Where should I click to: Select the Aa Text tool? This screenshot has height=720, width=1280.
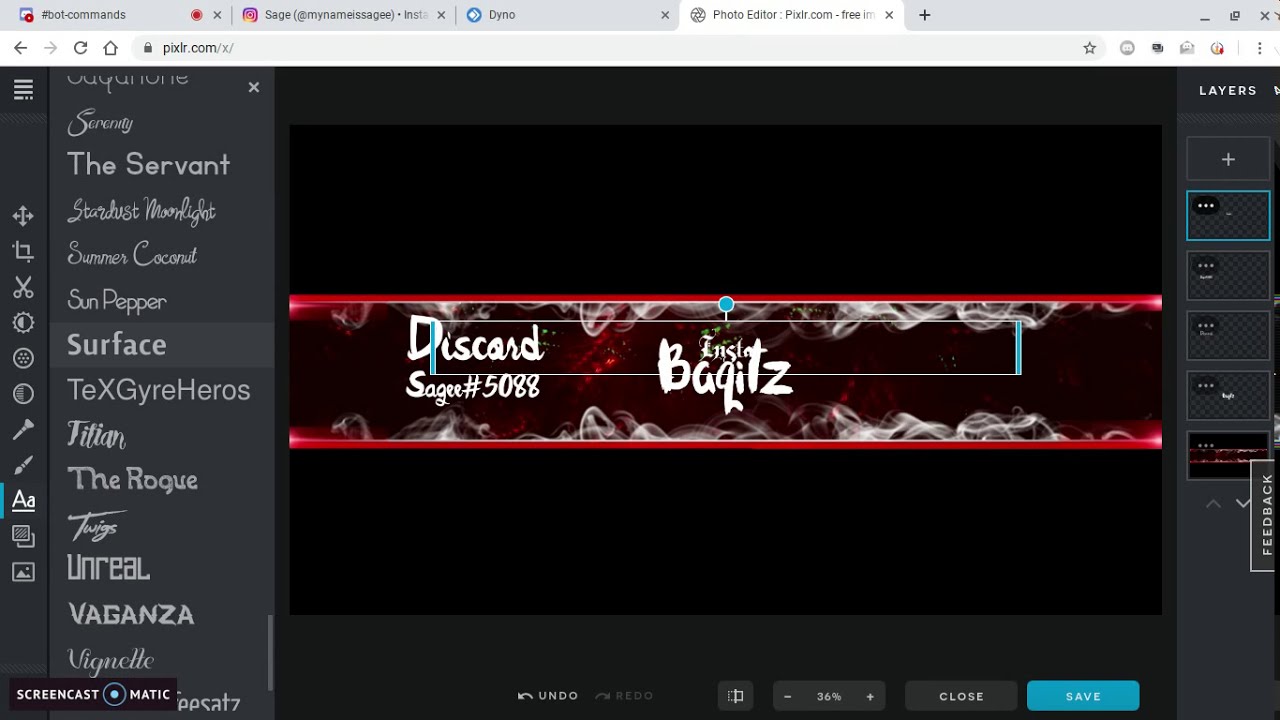click(23, 500)
